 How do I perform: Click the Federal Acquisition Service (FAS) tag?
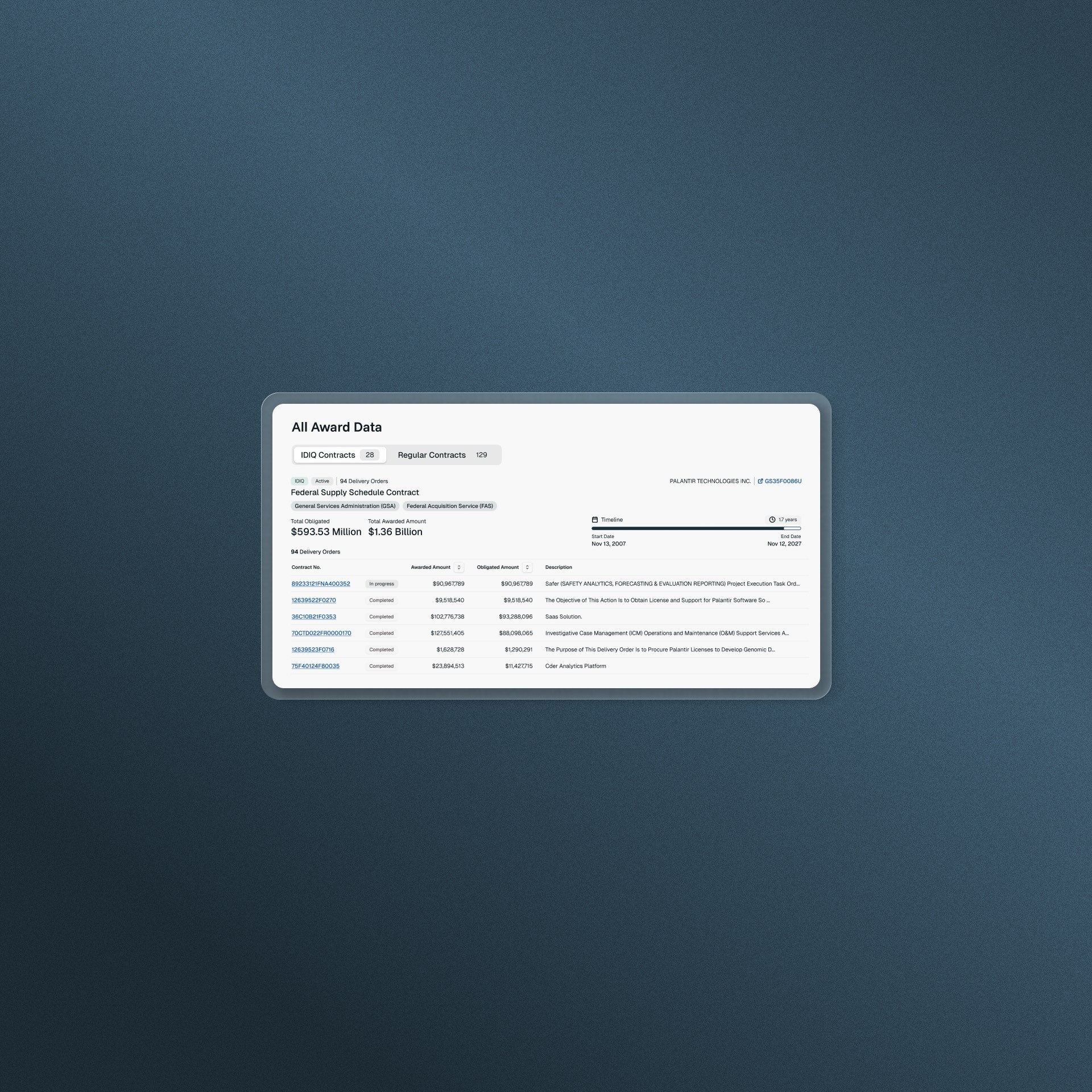pos(449,506)
